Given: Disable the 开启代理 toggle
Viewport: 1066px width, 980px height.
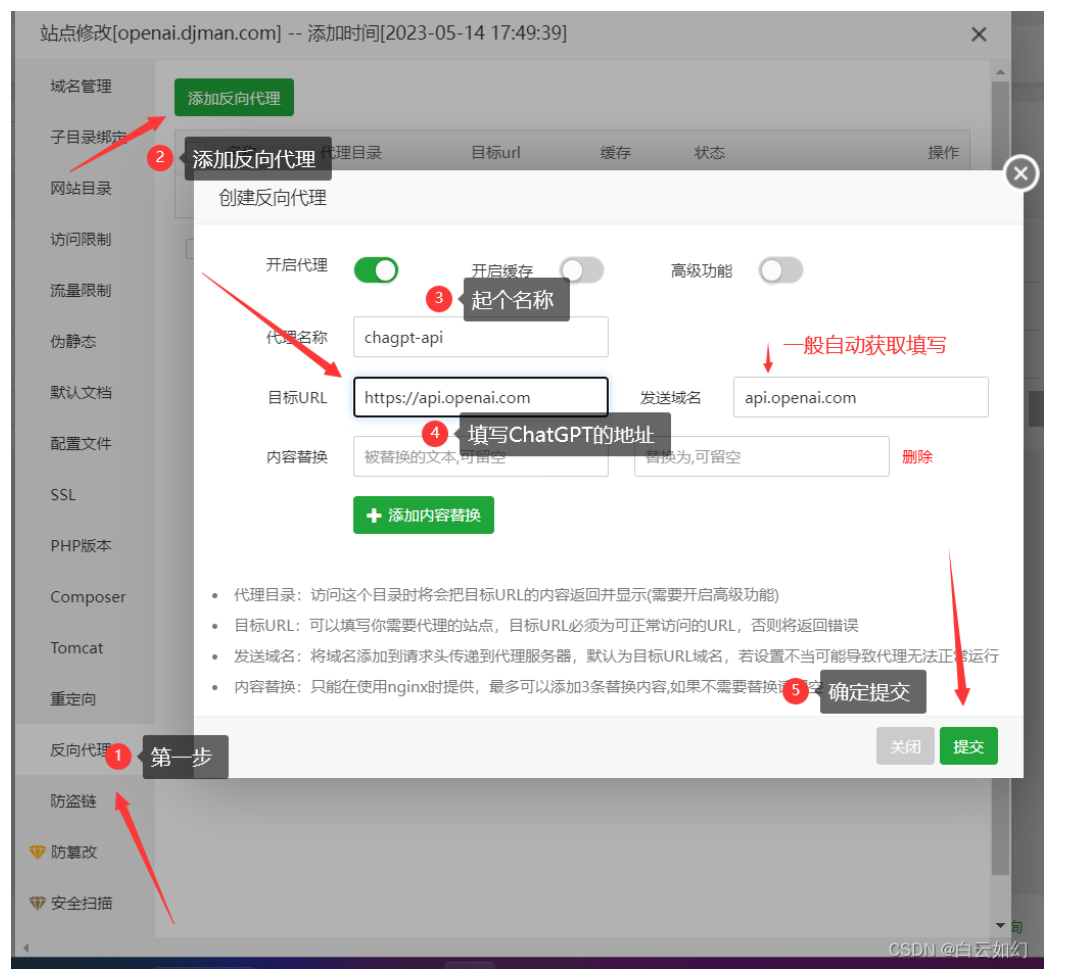Looking at the screenshot, I should pos(375,270).
